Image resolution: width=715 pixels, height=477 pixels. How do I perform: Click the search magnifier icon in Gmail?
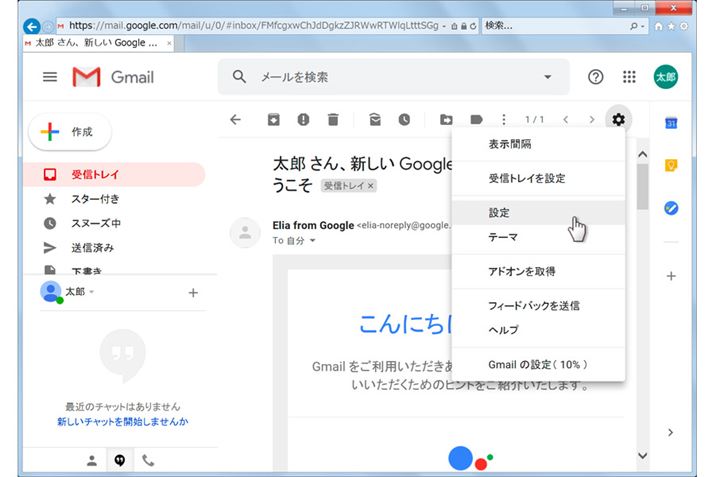point(239,77)
